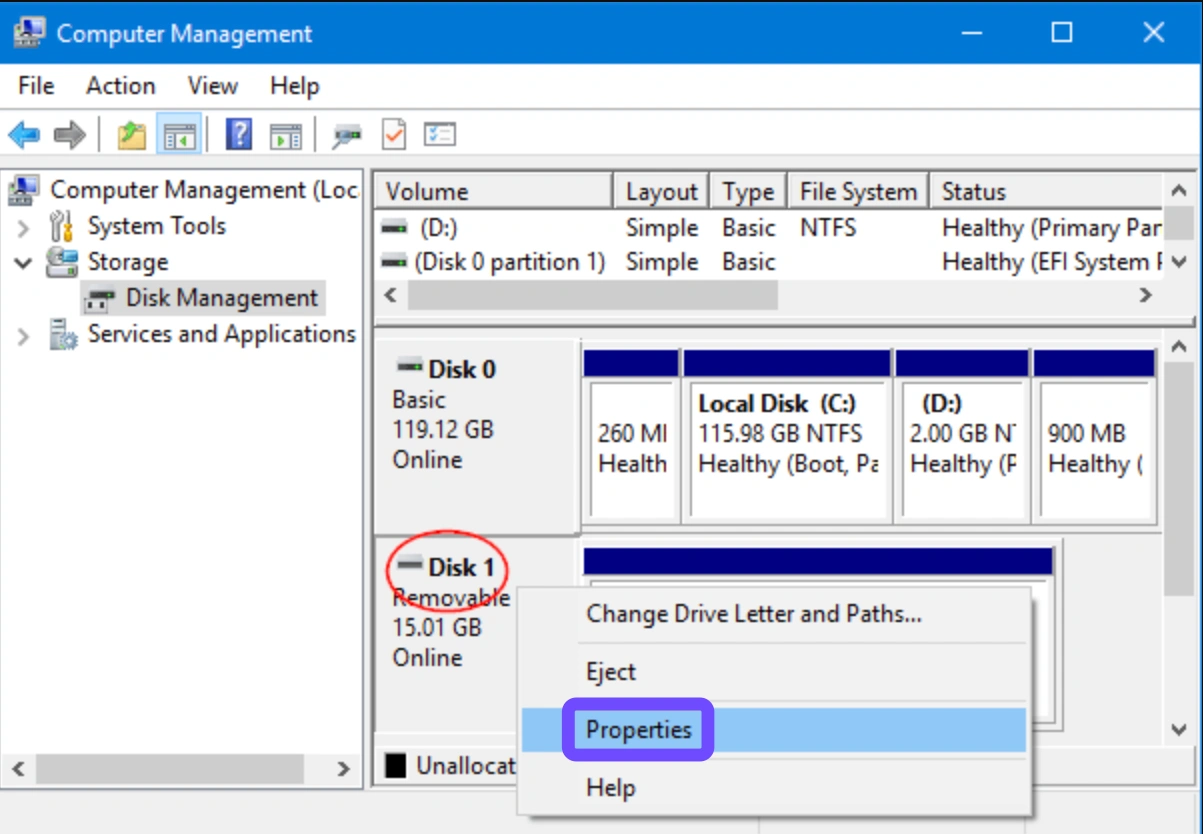Screen dimensions: 1203x834
Task: Toggle the Show/Hide Console Tree icon
Action: point(179,135)
